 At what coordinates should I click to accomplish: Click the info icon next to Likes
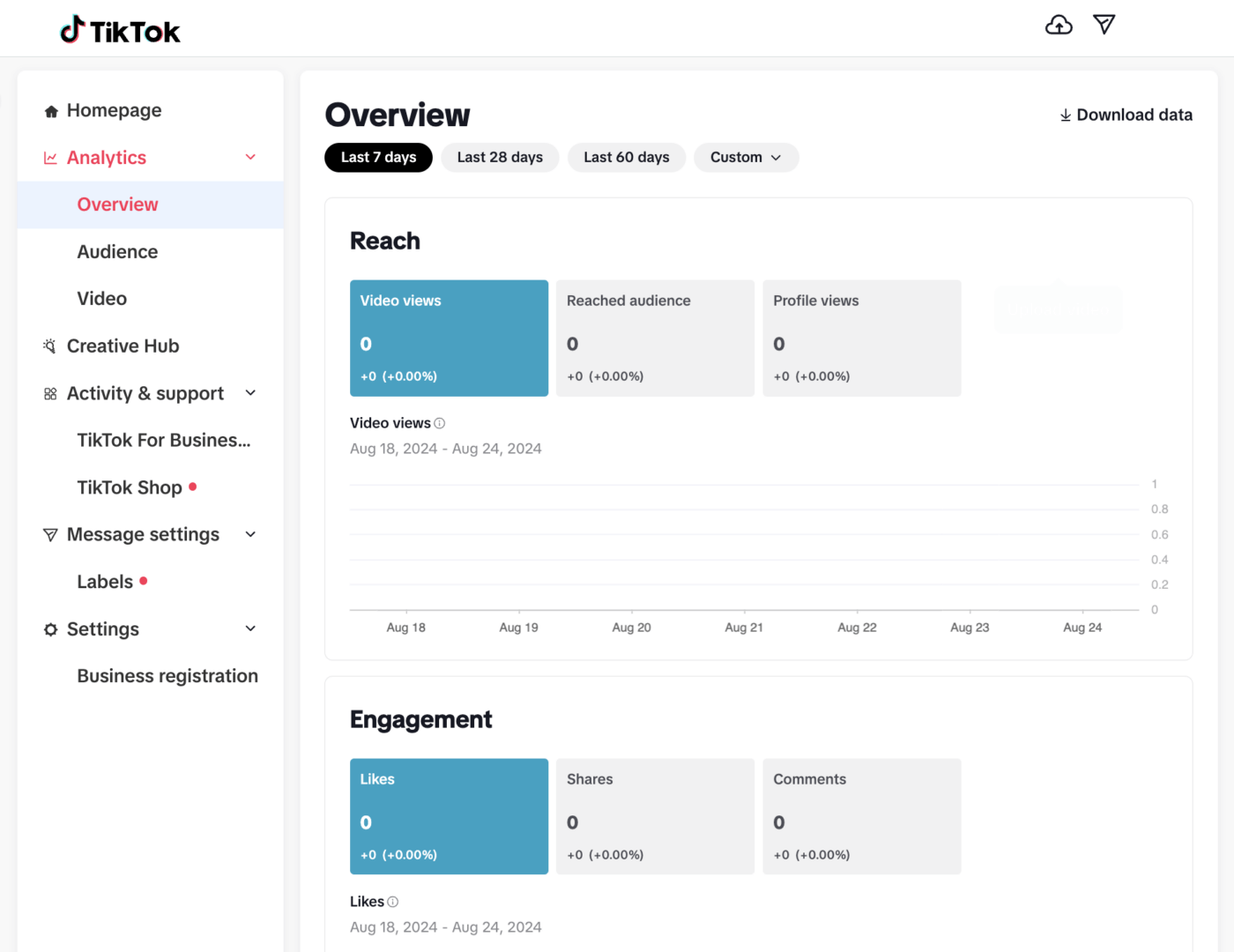pyautogui.click(x=391, y=901)
